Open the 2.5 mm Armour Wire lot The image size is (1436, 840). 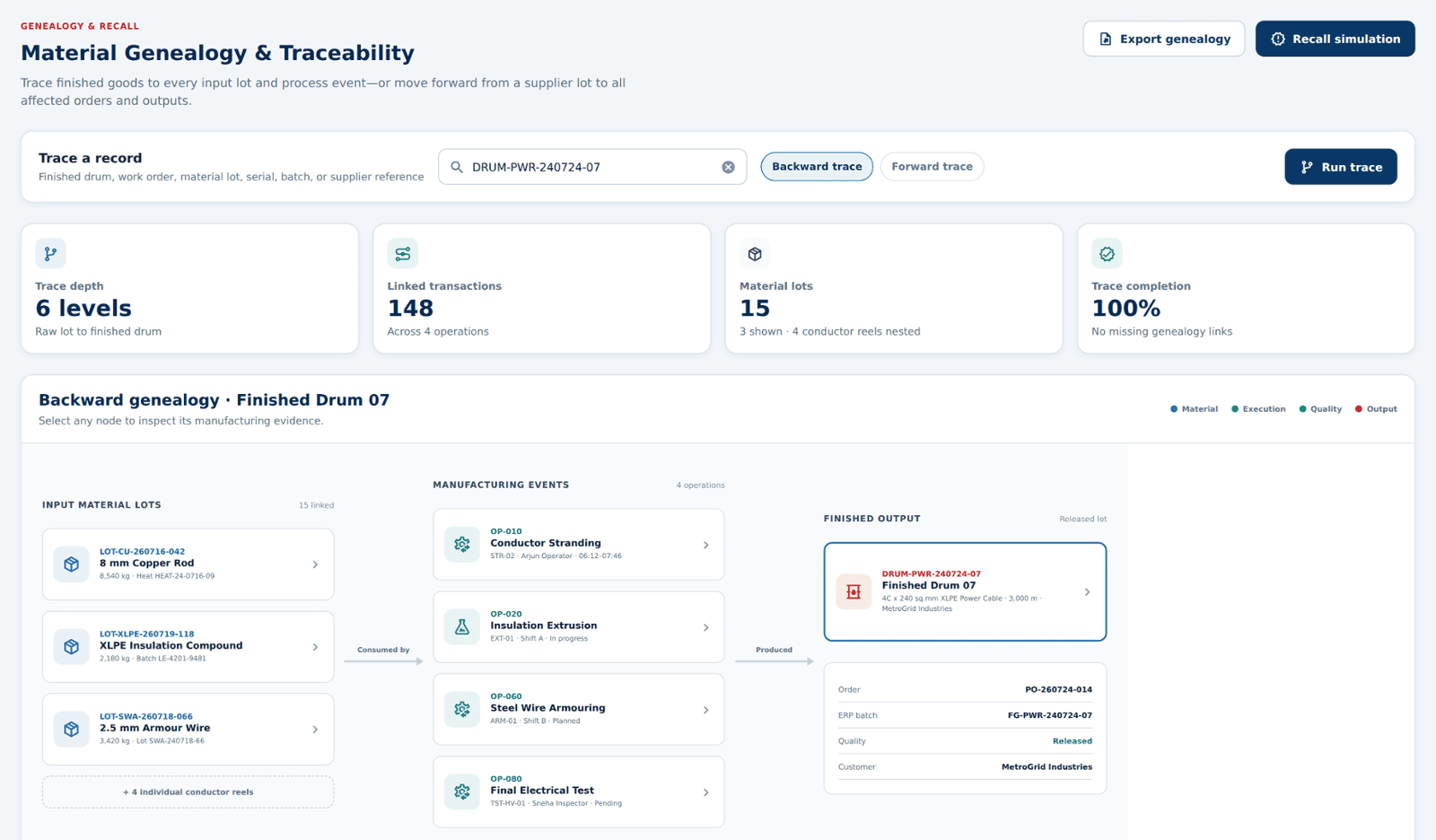(188, 729)
